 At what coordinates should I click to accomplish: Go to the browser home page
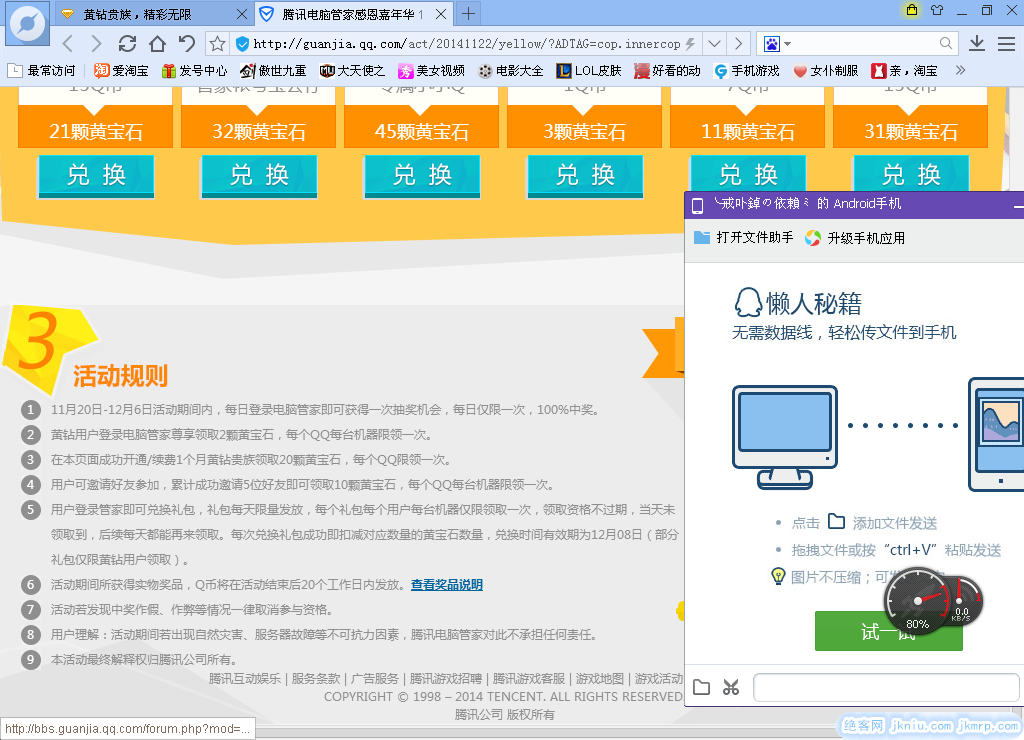tap(157, 43)
